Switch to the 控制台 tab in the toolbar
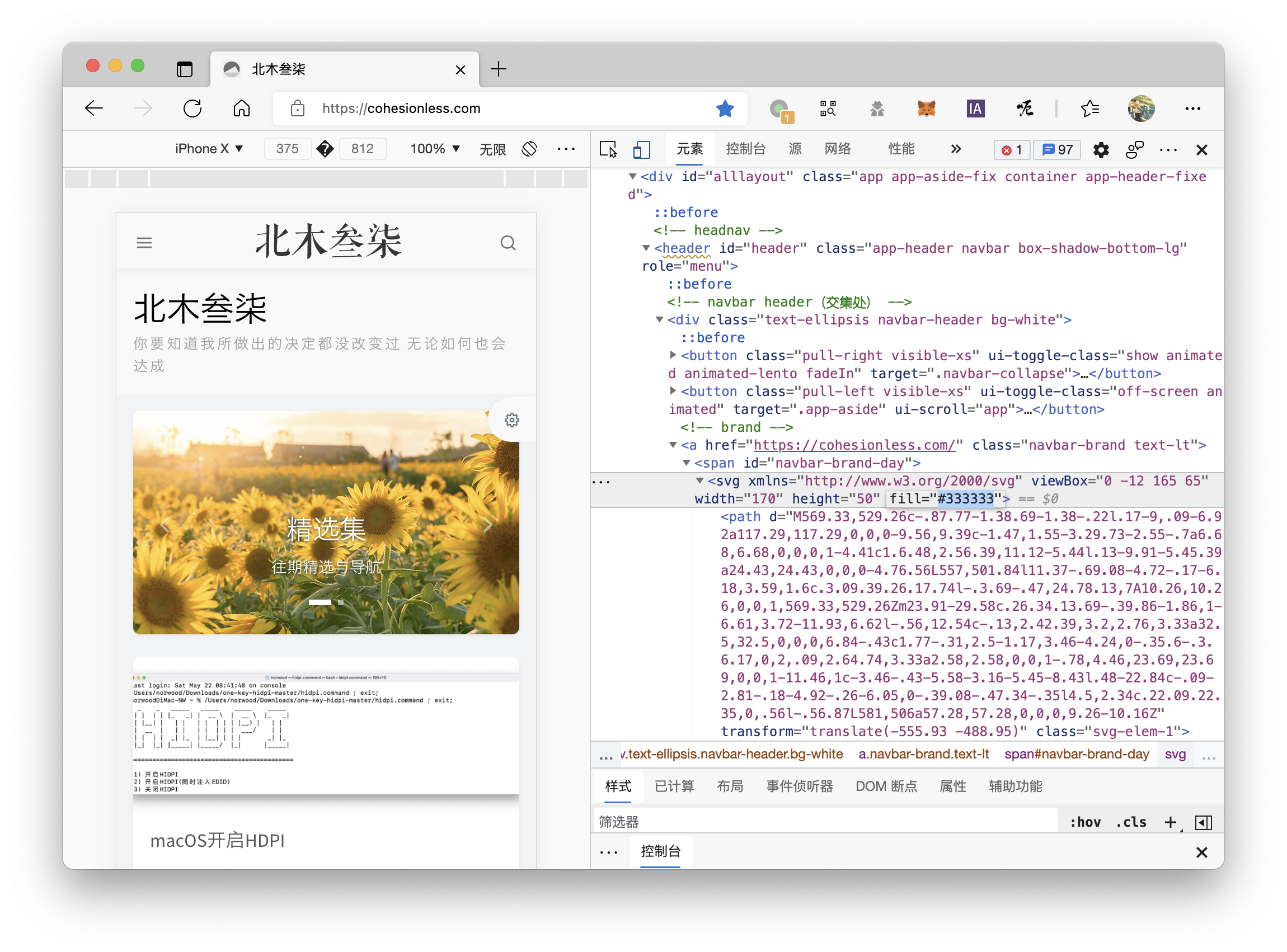This screenshot has height=952, width=1287. (745, 149)
